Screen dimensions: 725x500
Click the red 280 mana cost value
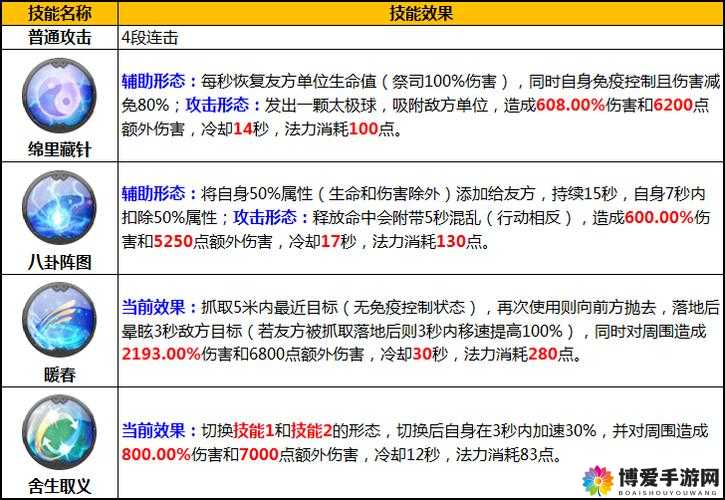(x=542, y=354)
